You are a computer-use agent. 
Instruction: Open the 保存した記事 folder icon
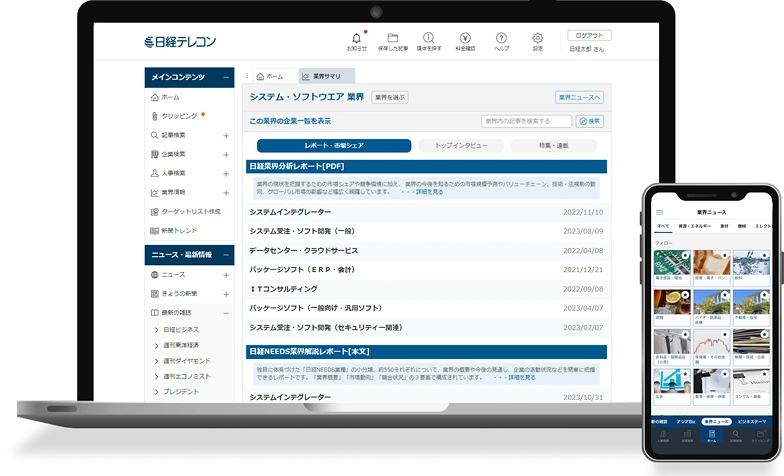coord(393,38)
